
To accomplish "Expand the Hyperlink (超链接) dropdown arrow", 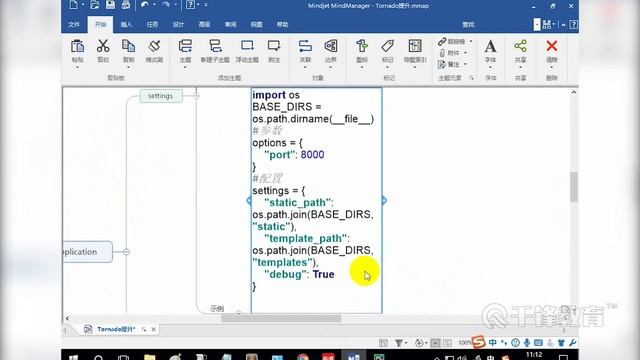I will (x=471, y=42).
